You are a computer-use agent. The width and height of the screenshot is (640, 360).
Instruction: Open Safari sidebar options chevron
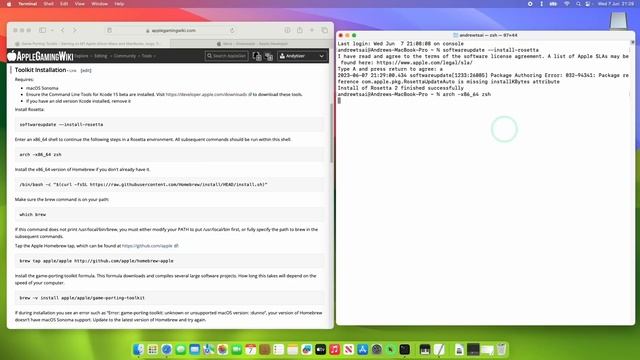pyautogui.click(x=52, y=30)
